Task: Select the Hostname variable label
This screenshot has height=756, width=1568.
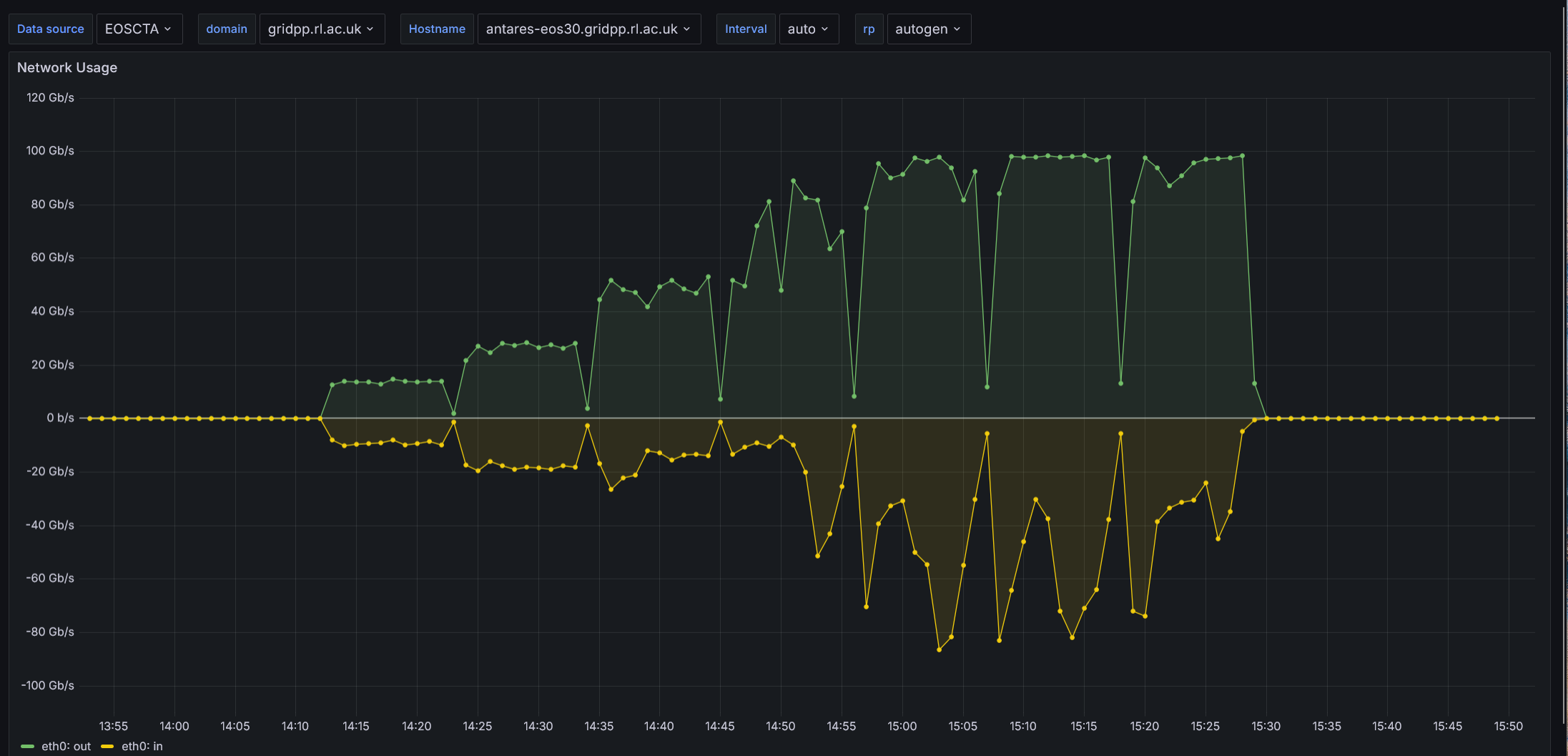Action: pos(437,29)
